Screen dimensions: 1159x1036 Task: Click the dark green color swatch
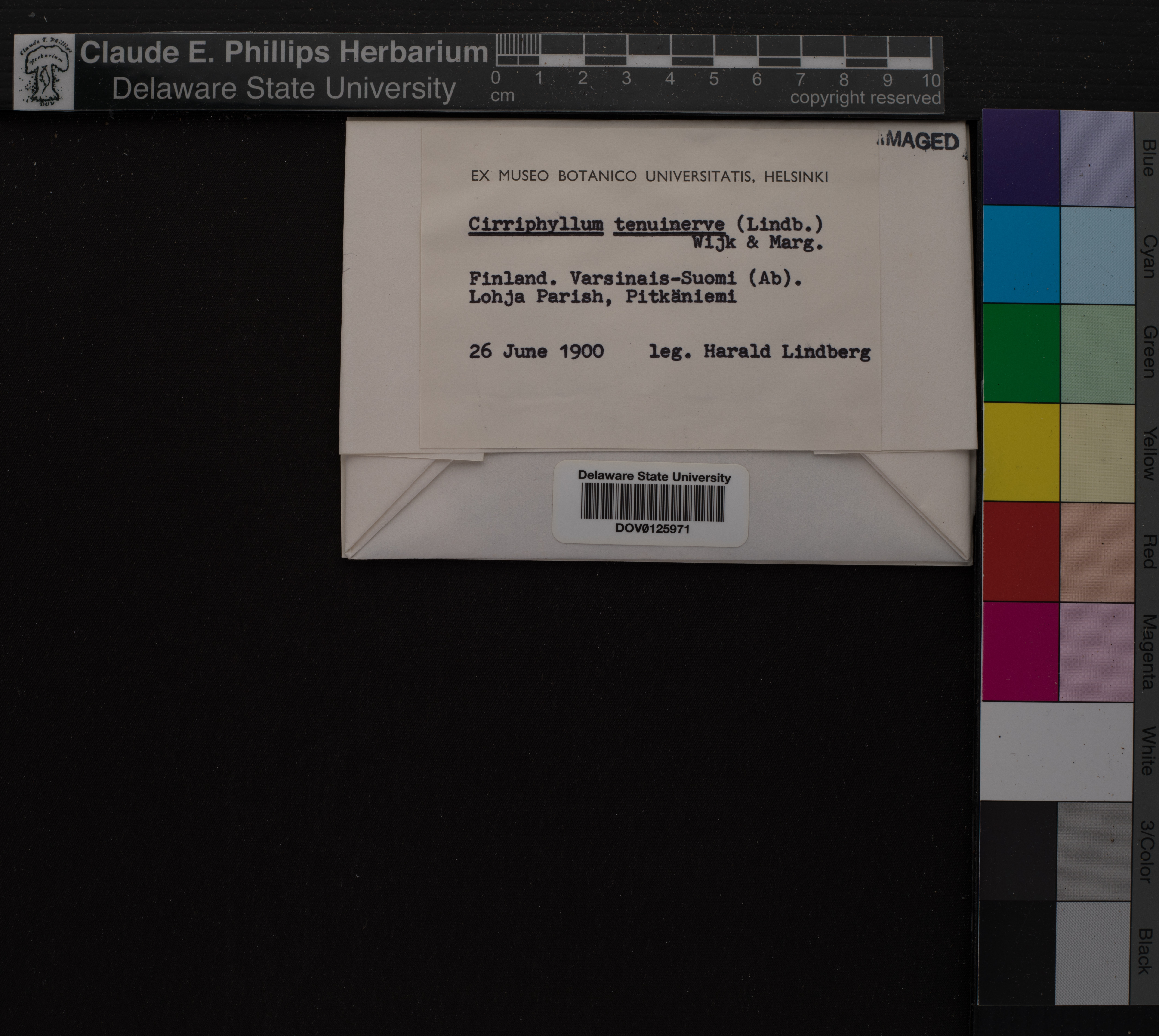click(1021, 353)
